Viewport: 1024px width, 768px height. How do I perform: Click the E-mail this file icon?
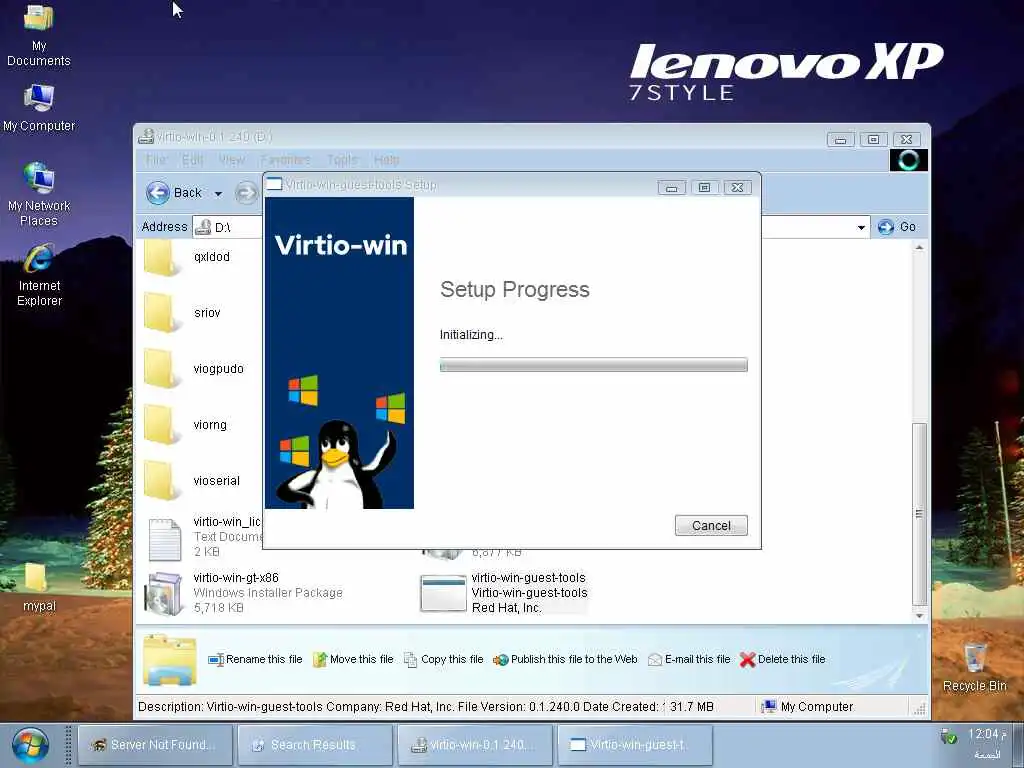point(654,660)
